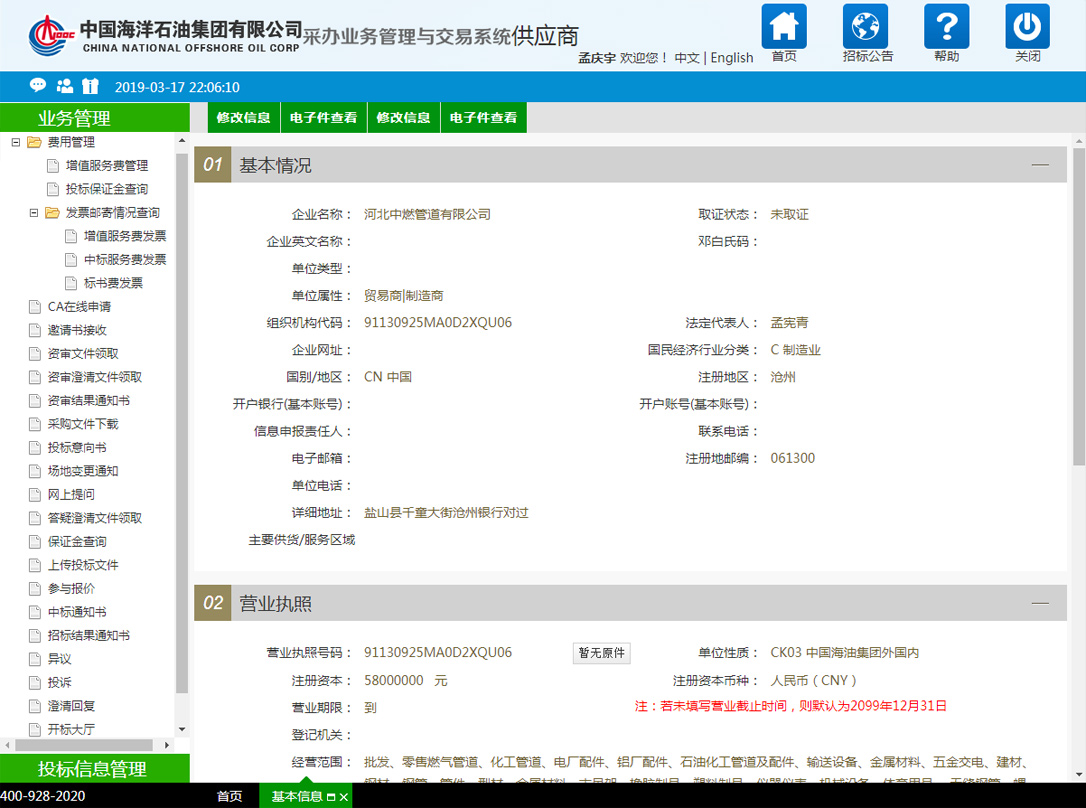Click 暂无原件 in the business license section
This screenshot has height=808, width=1086.
601,652
